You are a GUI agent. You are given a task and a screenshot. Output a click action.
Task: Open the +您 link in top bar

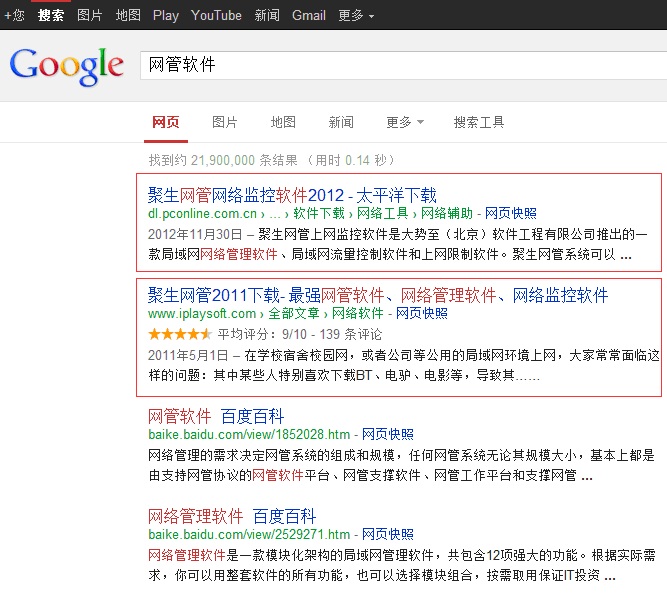click(x=14, y=15)
